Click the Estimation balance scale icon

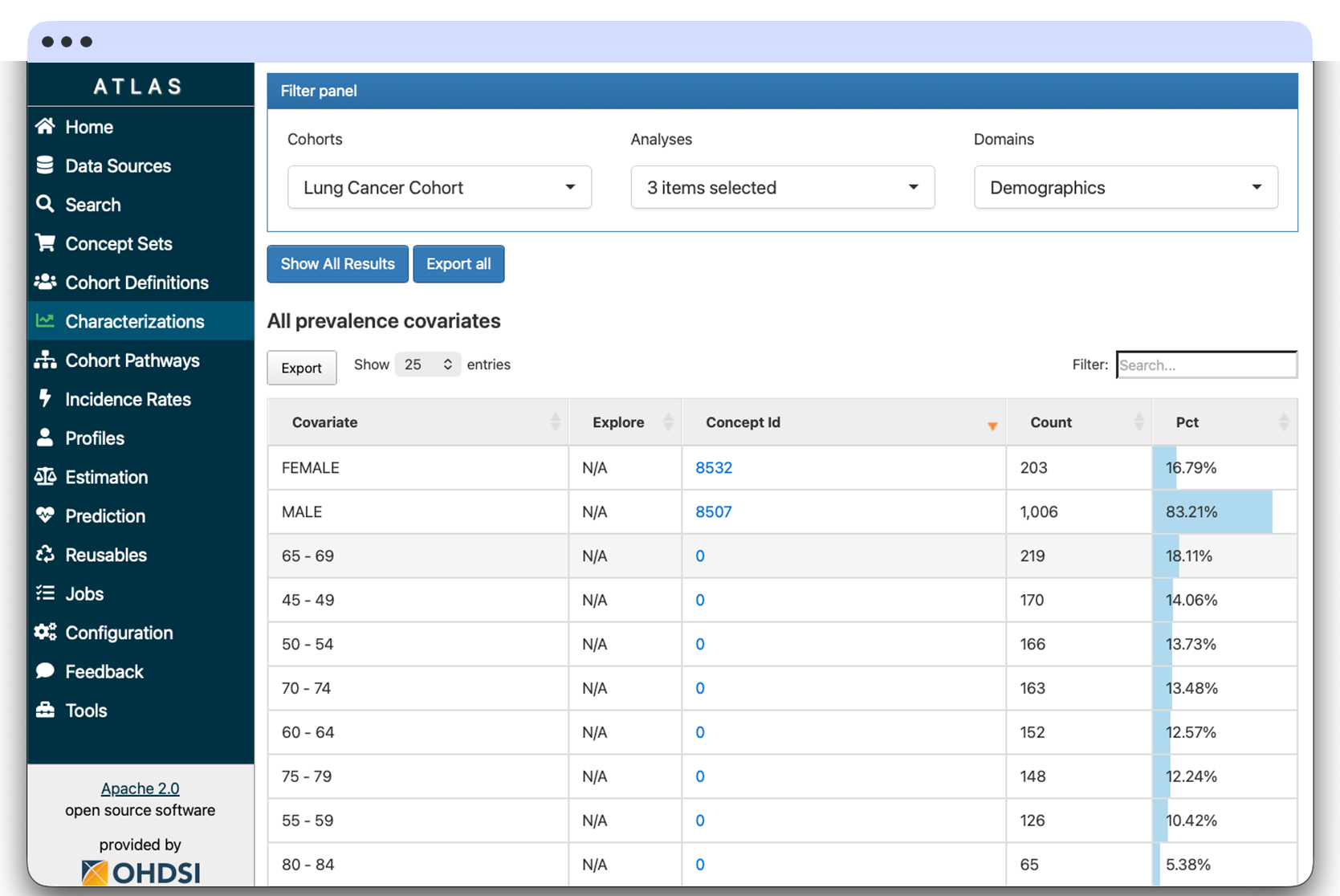click(45, 476)
